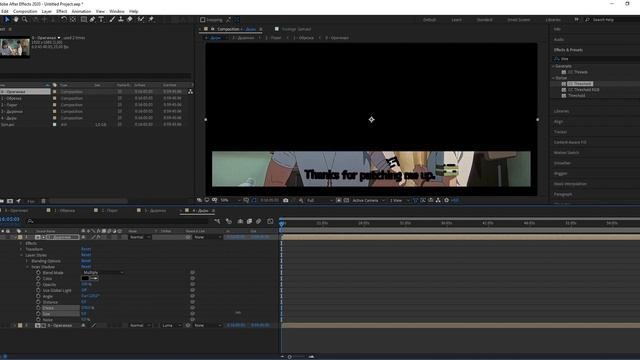The width and height of the screenshot is (640, 360).
Task: Select the Brush tool
Action: (112, 20)
